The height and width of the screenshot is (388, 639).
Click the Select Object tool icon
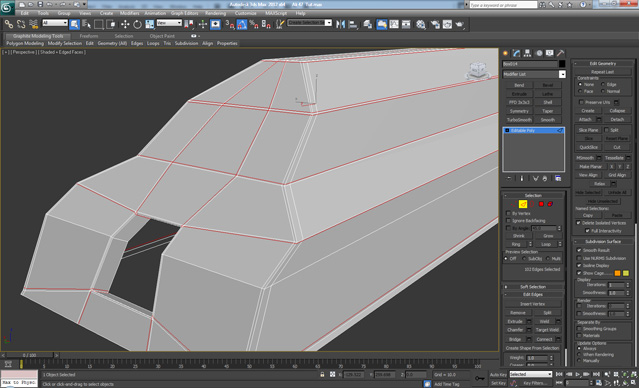tap(75, 24)
